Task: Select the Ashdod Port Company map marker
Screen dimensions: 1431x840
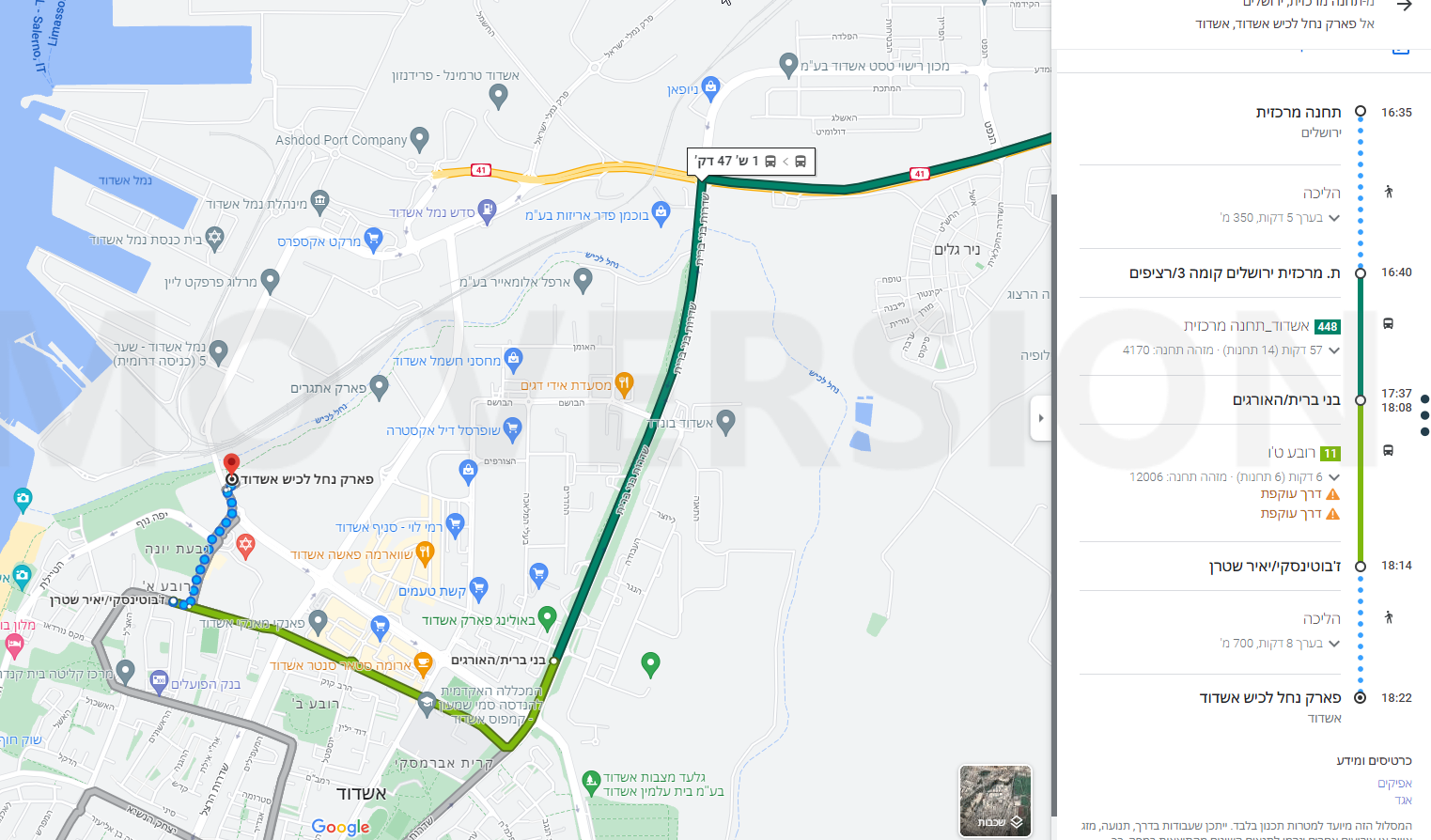Action: pos(420,139)
